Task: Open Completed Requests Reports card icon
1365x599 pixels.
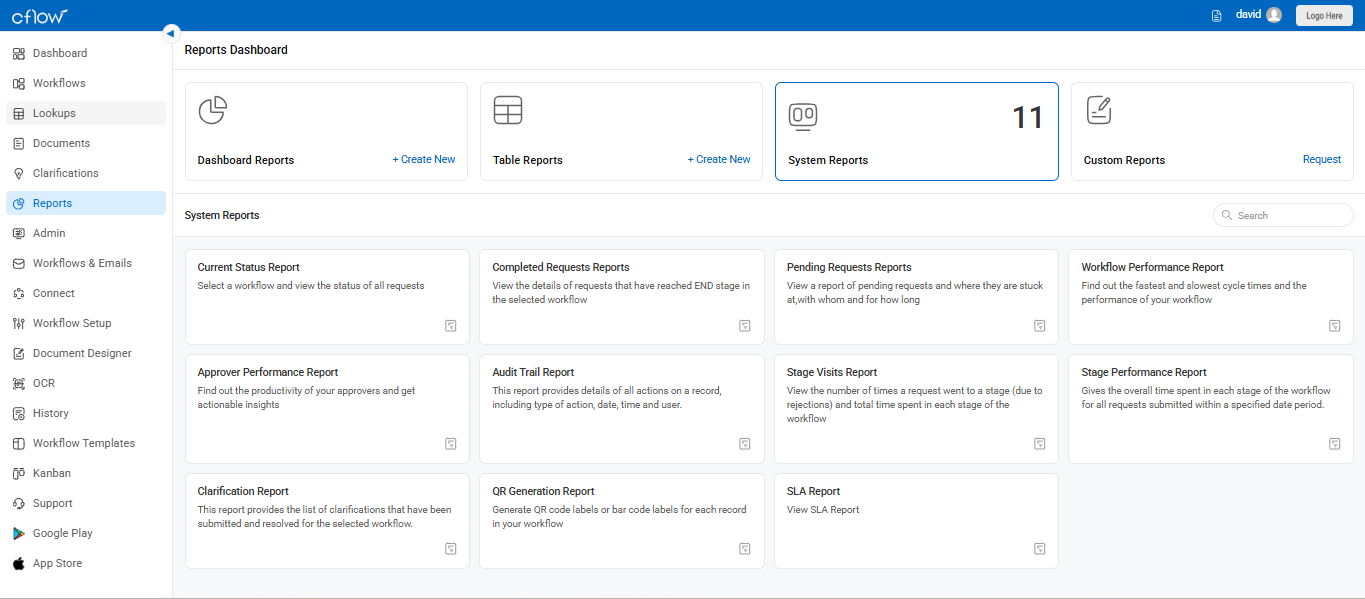Action: [x=745, y=325]
